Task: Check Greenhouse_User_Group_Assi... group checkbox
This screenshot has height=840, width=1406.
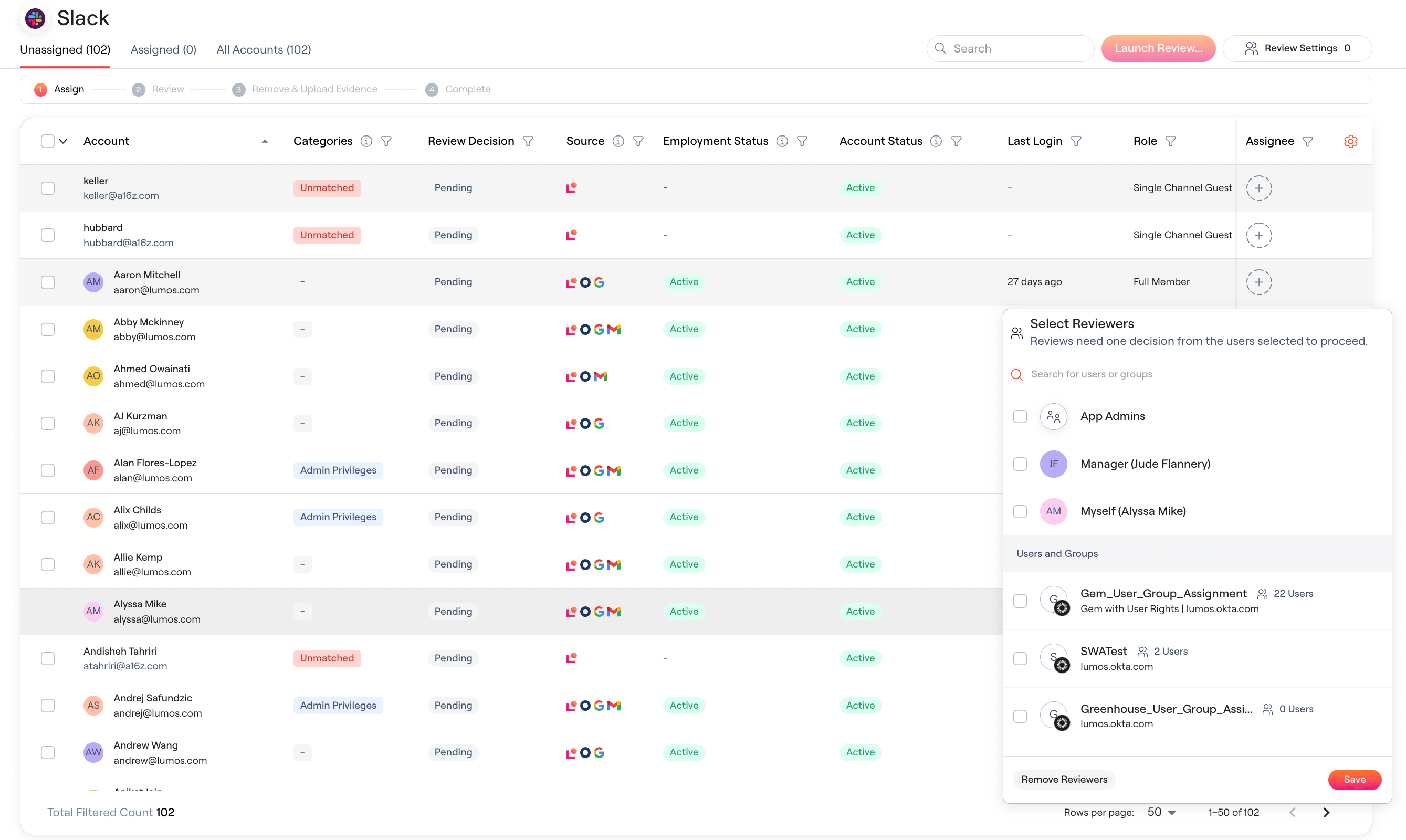Action: click(1020, 716)
